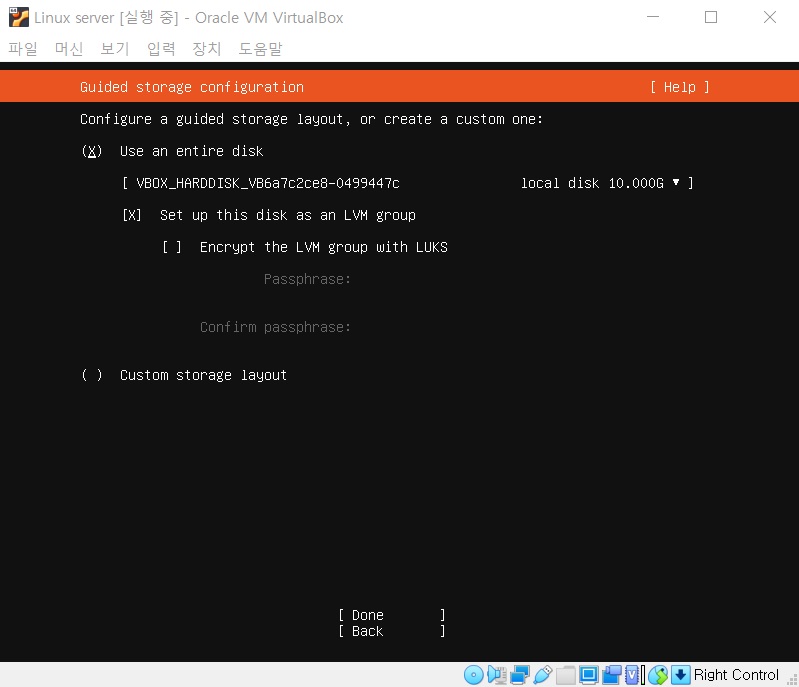The height and width of the screenshot is (687, 799).
Task: Click the optical disk status icon
Action: tap(473, 675)
